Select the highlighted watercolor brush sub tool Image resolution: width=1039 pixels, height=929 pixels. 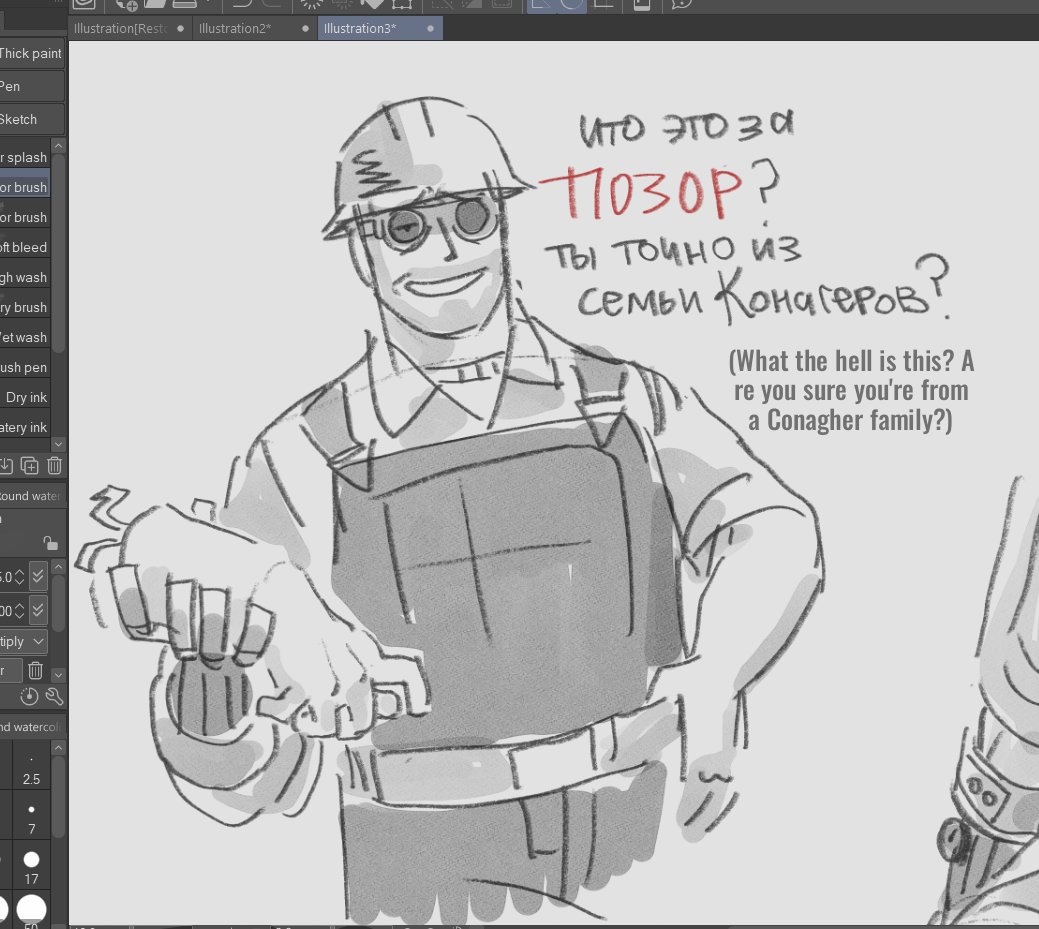25,188
